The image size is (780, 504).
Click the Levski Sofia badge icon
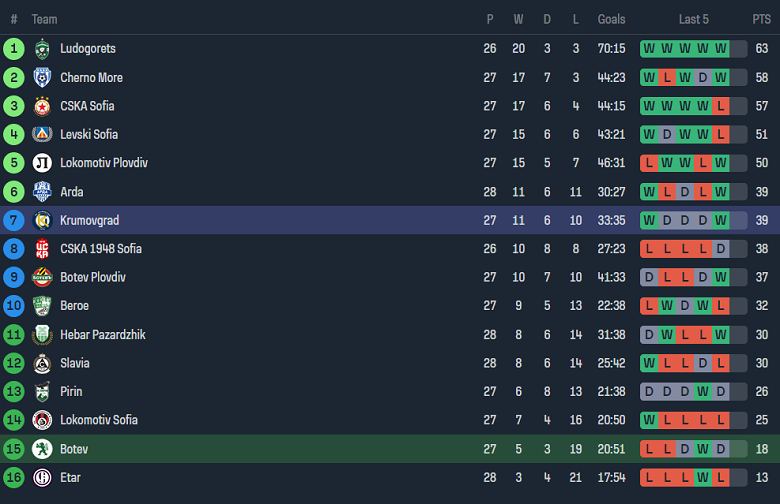(x=42, y=134)
